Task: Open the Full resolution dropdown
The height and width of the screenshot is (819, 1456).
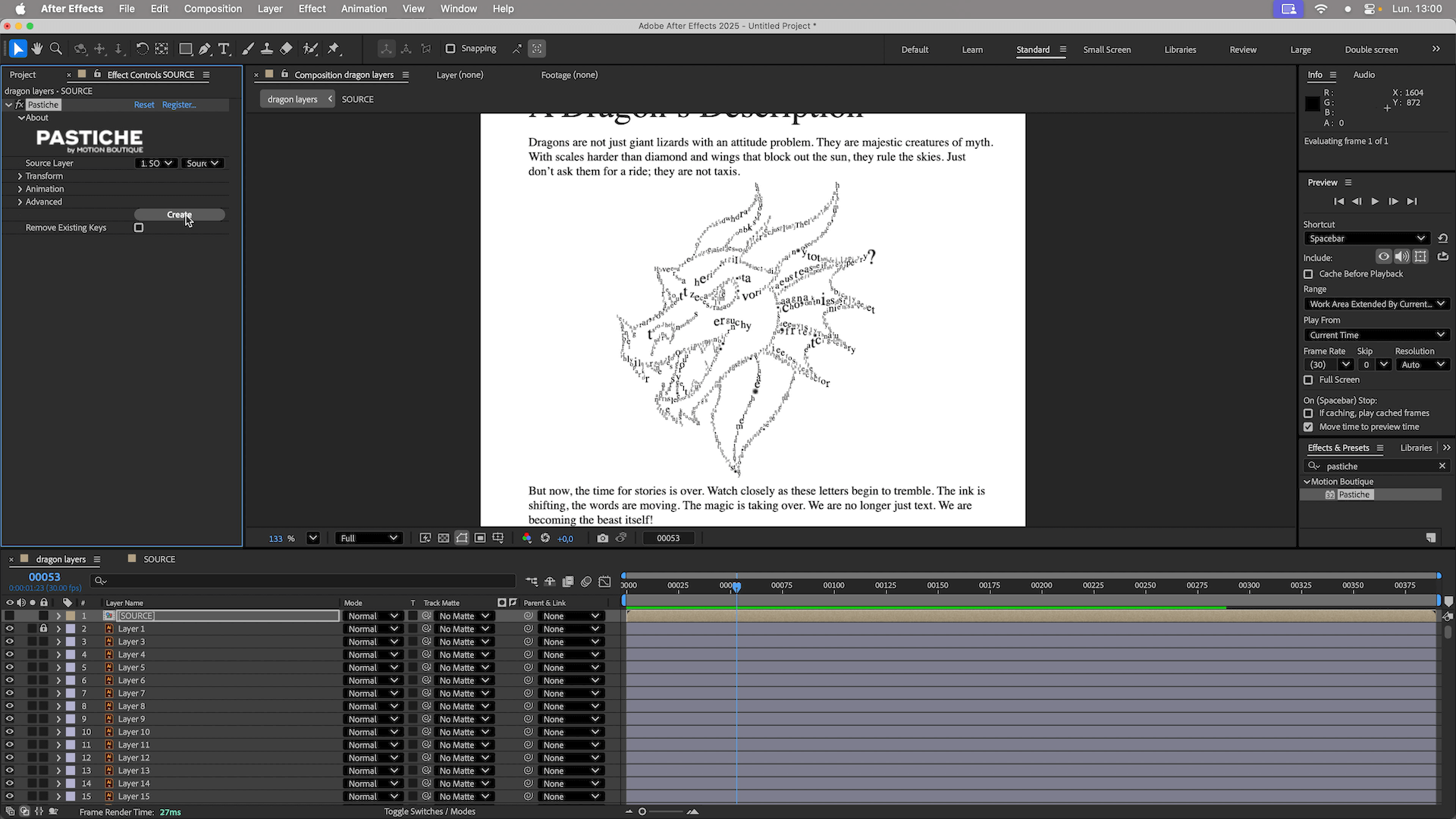Action: (x=369, y=538)
